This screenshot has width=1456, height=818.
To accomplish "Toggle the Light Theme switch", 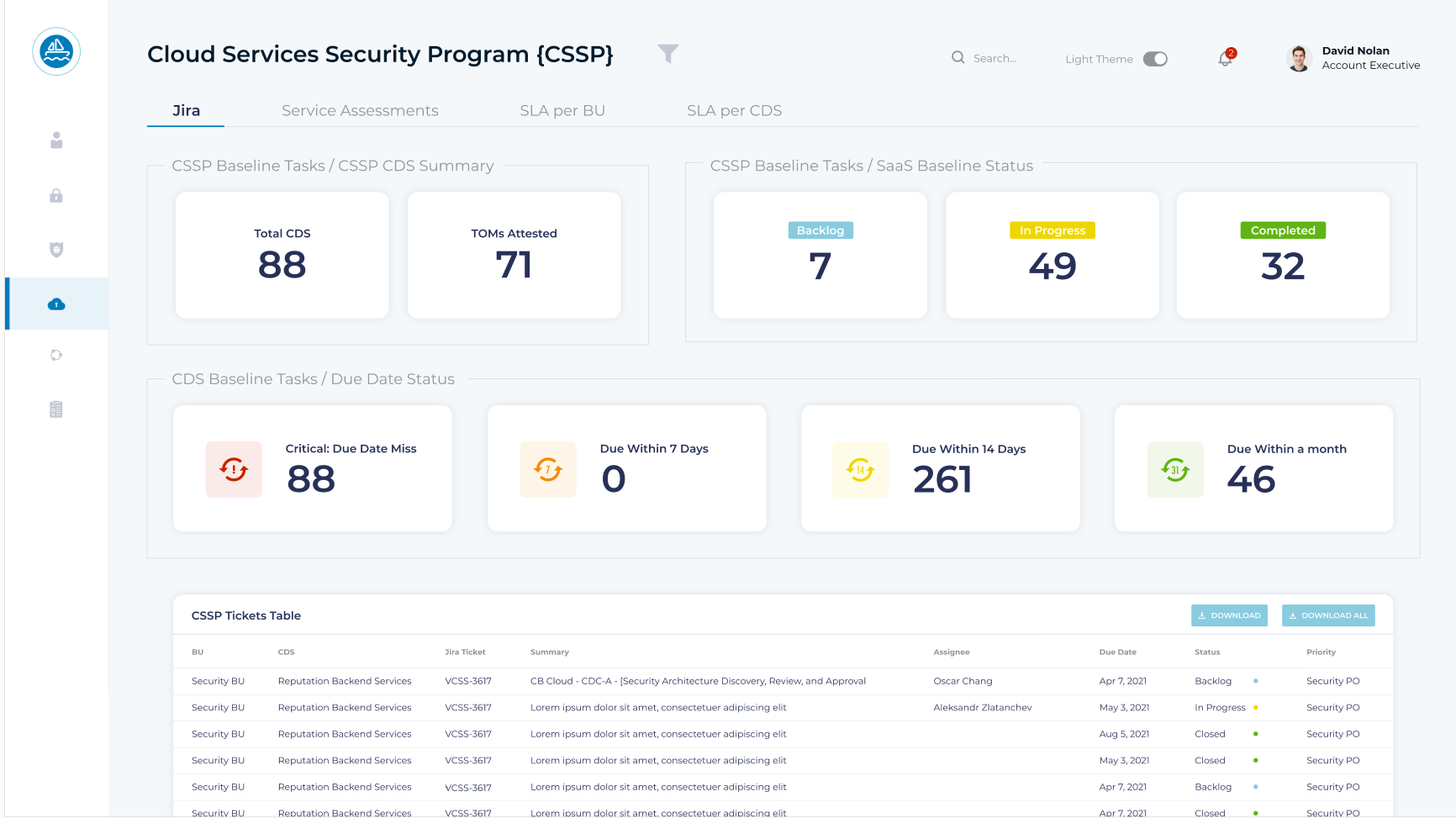I will click(1155, 59).
